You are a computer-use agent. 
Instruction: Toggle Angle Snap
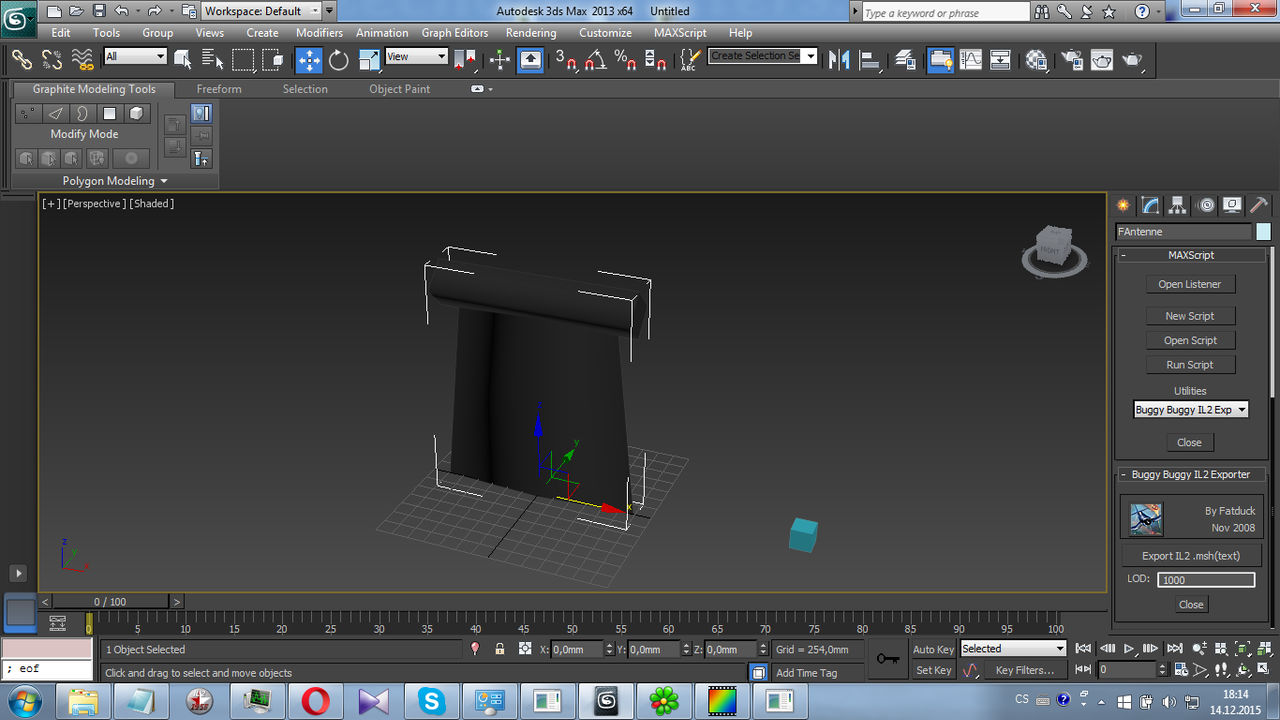pos(596,60)
